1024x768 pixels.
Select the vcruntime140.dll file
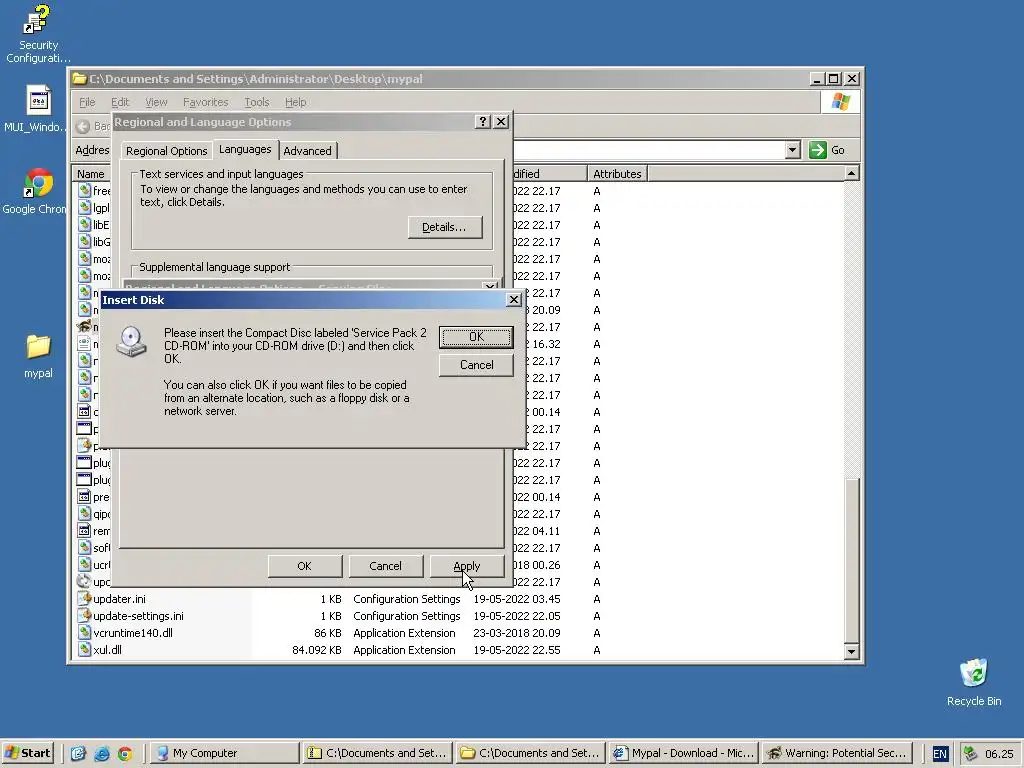click(133, 633)
